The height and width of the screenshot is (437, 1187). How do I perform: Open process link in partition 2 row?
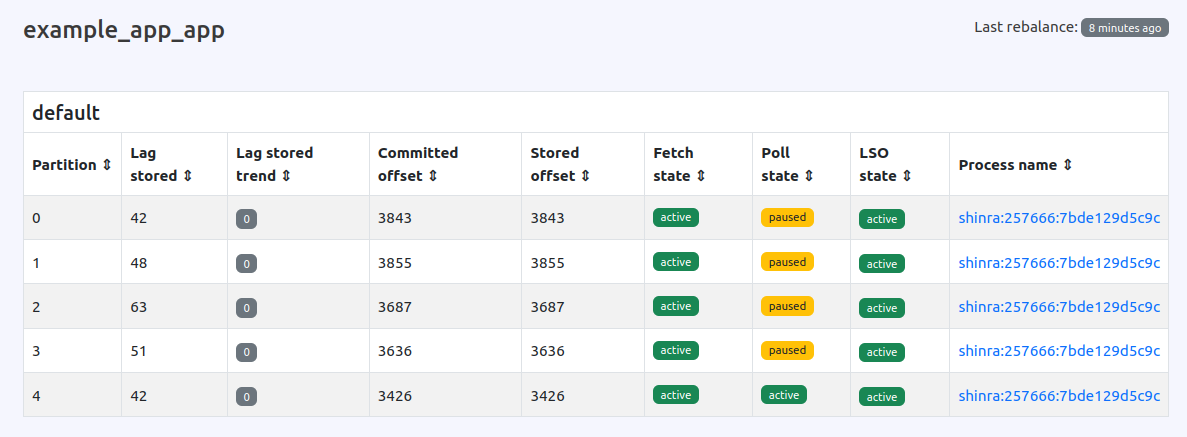coord(1059,307)
